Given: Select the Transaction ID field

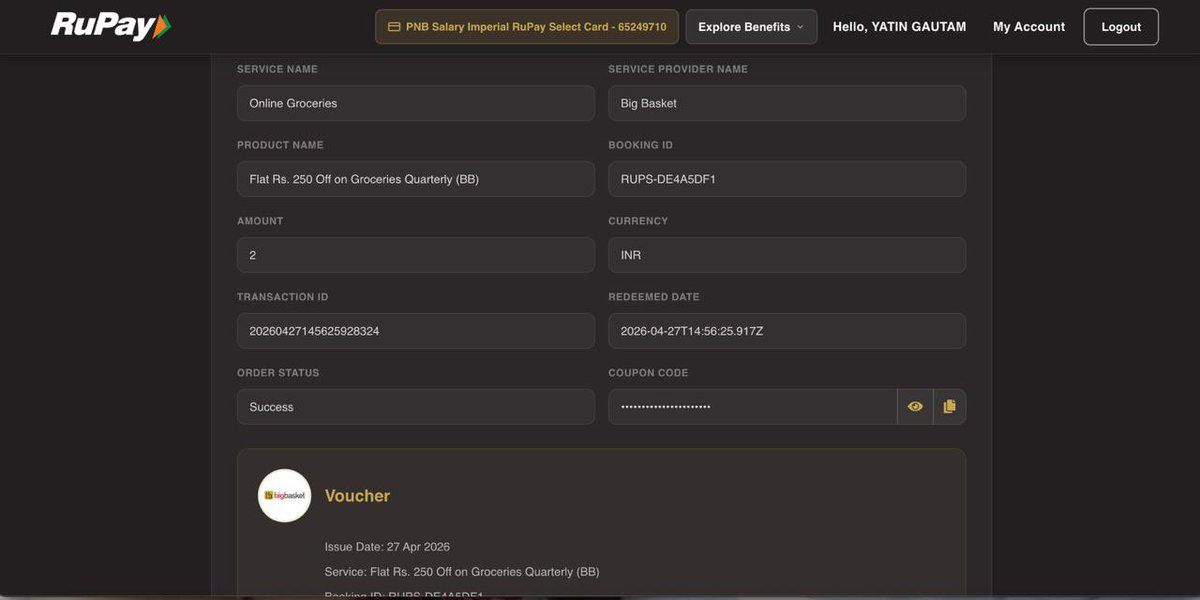Looking at the screenshot, I should tap(416, 331).
